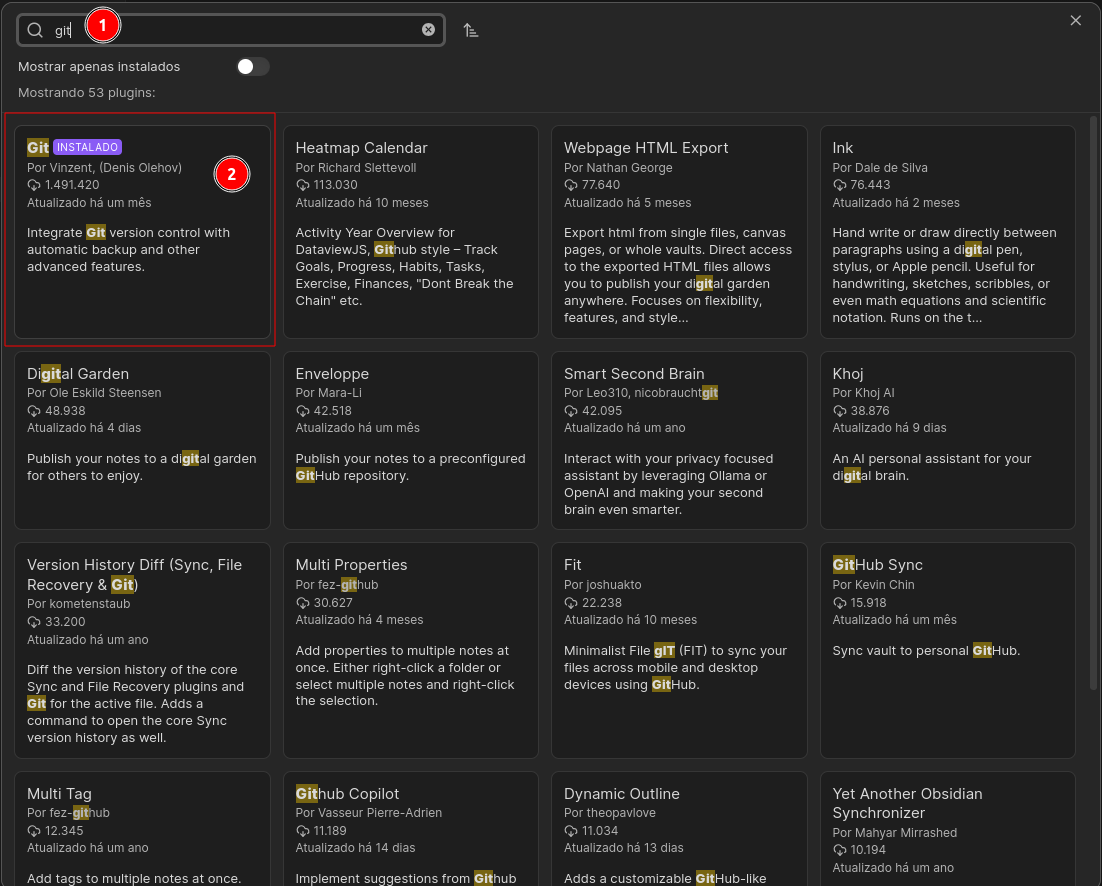Click 'Por Vasseur Pierre-Adrien' author text
Image resolution: width=1102 pixels, height=886 pixels.
(368, 813)
